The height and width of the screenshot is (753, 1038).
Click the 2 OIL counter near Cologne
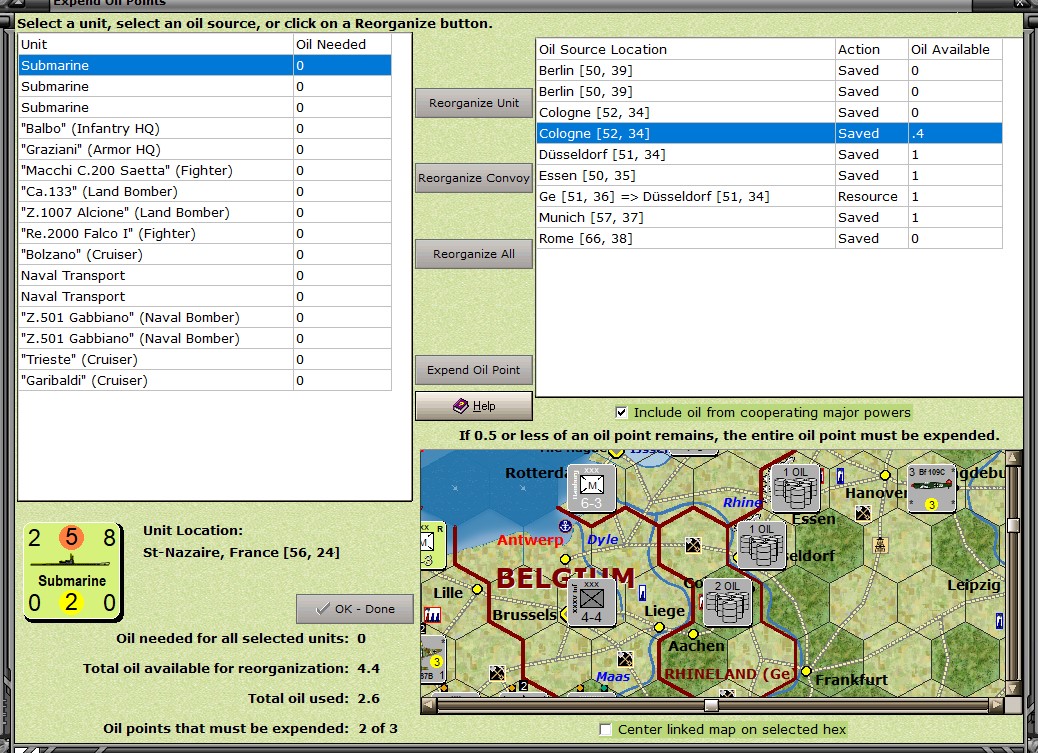point(727,602)
